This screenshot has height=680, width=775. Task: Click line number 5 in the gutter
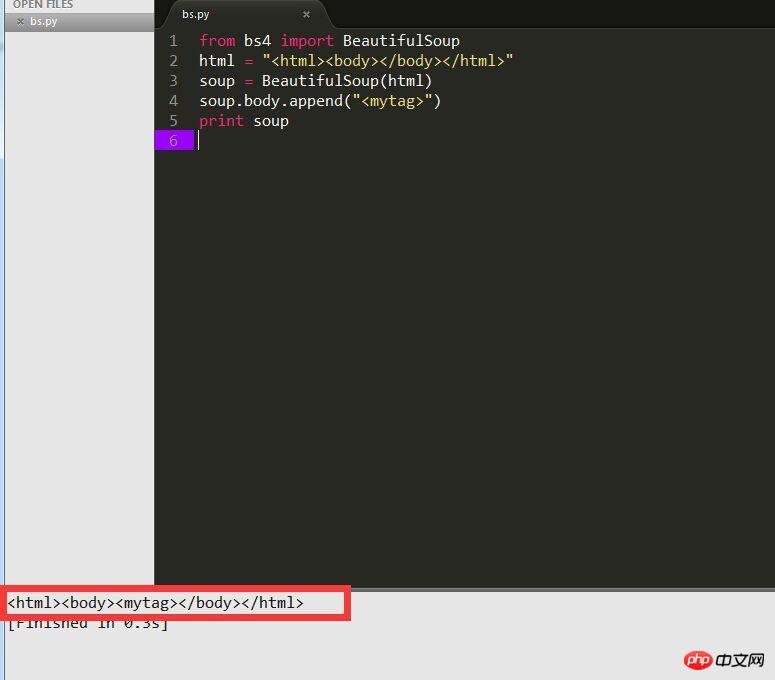point(173,121)
